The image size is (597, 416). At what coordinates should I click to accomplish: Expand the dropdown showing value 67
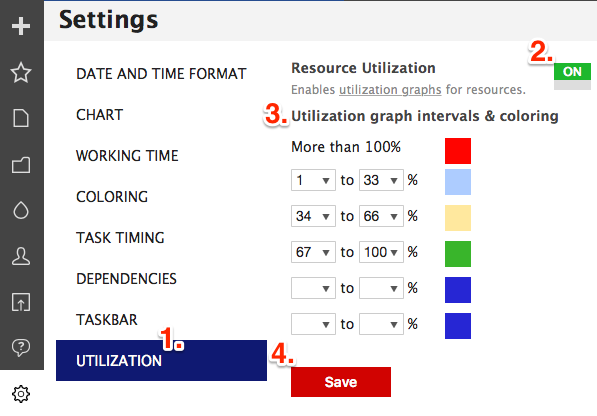(x=313, y=252)
